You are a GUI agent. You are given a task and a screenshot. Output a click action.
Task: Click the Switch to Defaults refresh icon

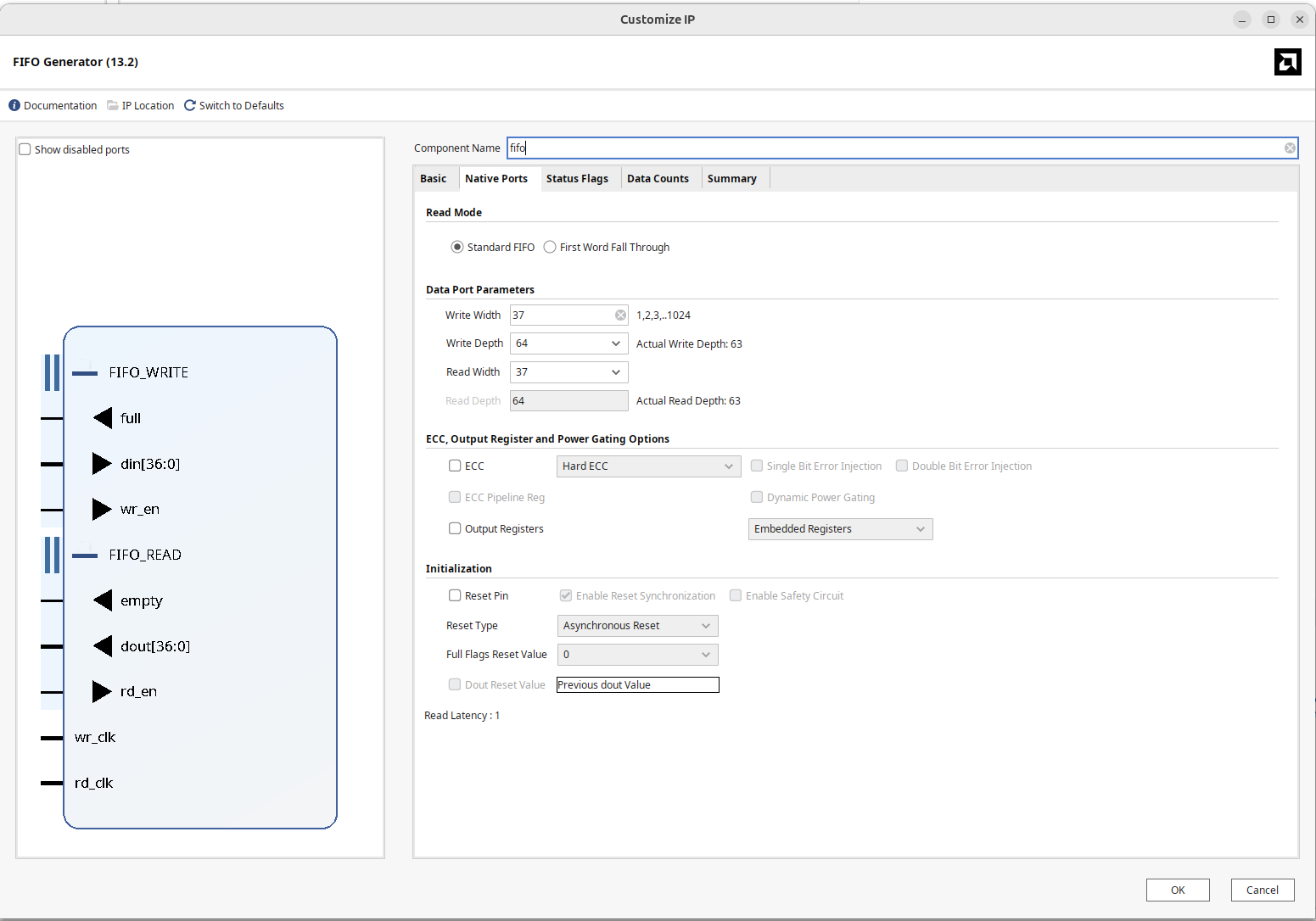[190, 105]
